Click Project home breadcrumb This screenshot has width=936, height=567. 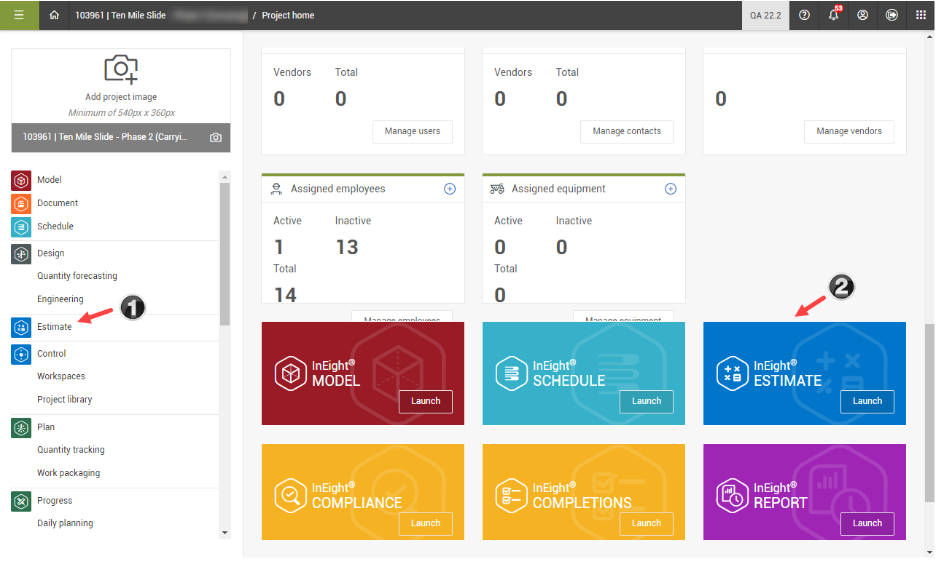(x=288, y=15)
